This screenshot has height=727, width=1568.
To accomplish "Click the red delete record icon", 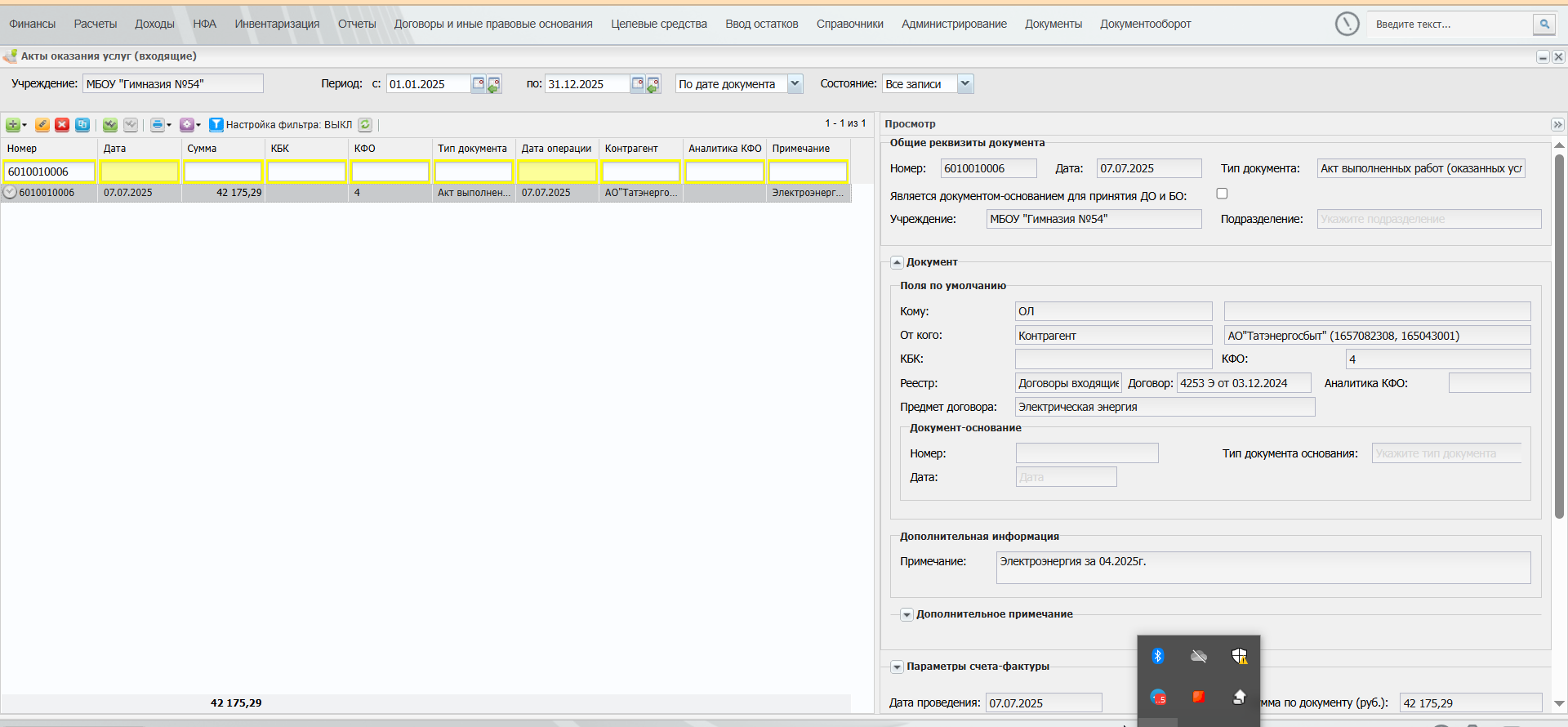I will click(62, 125).
